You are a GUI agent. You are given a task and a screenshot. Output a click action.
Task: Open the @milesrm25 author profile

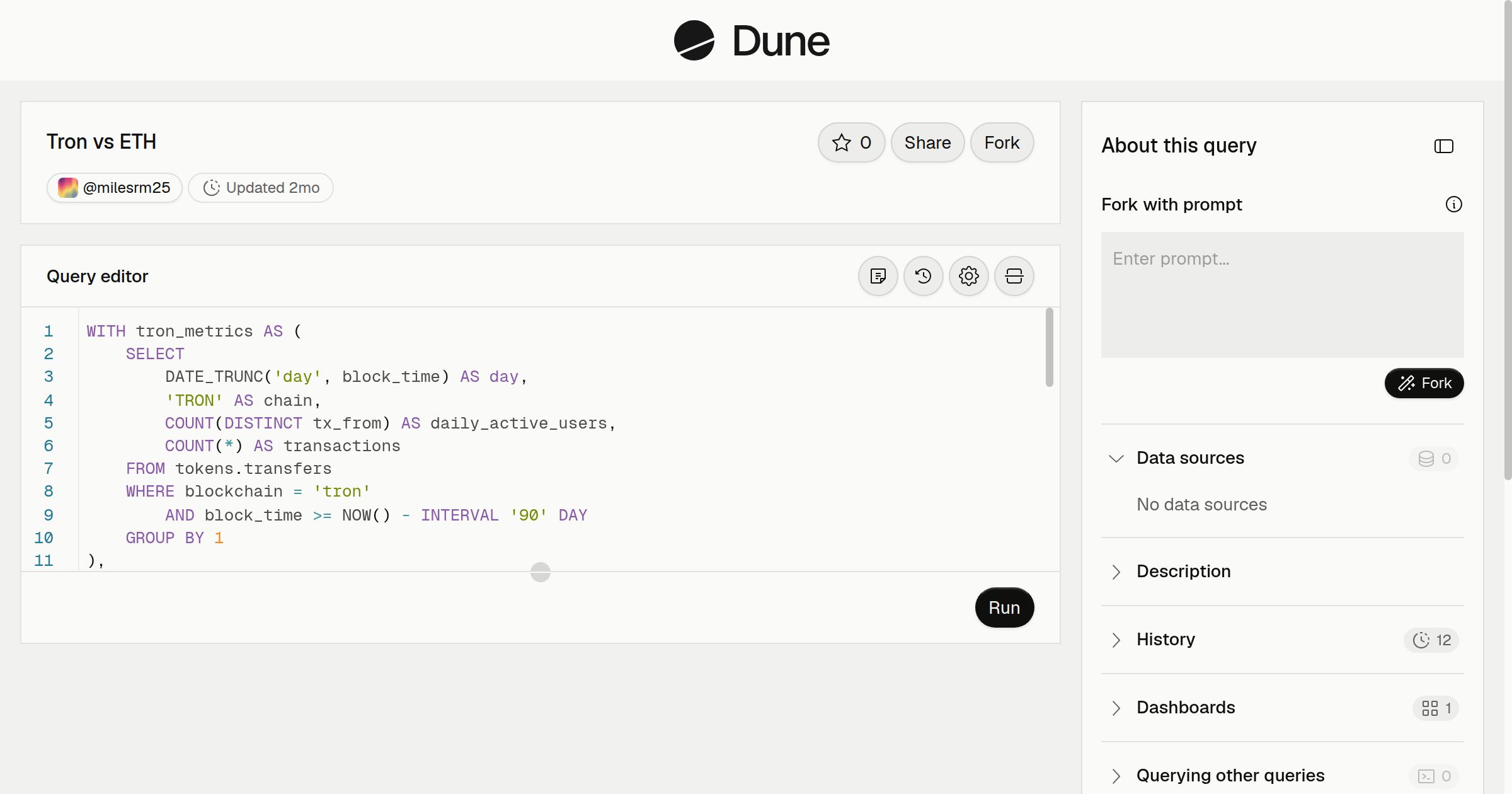coord(115,188)
